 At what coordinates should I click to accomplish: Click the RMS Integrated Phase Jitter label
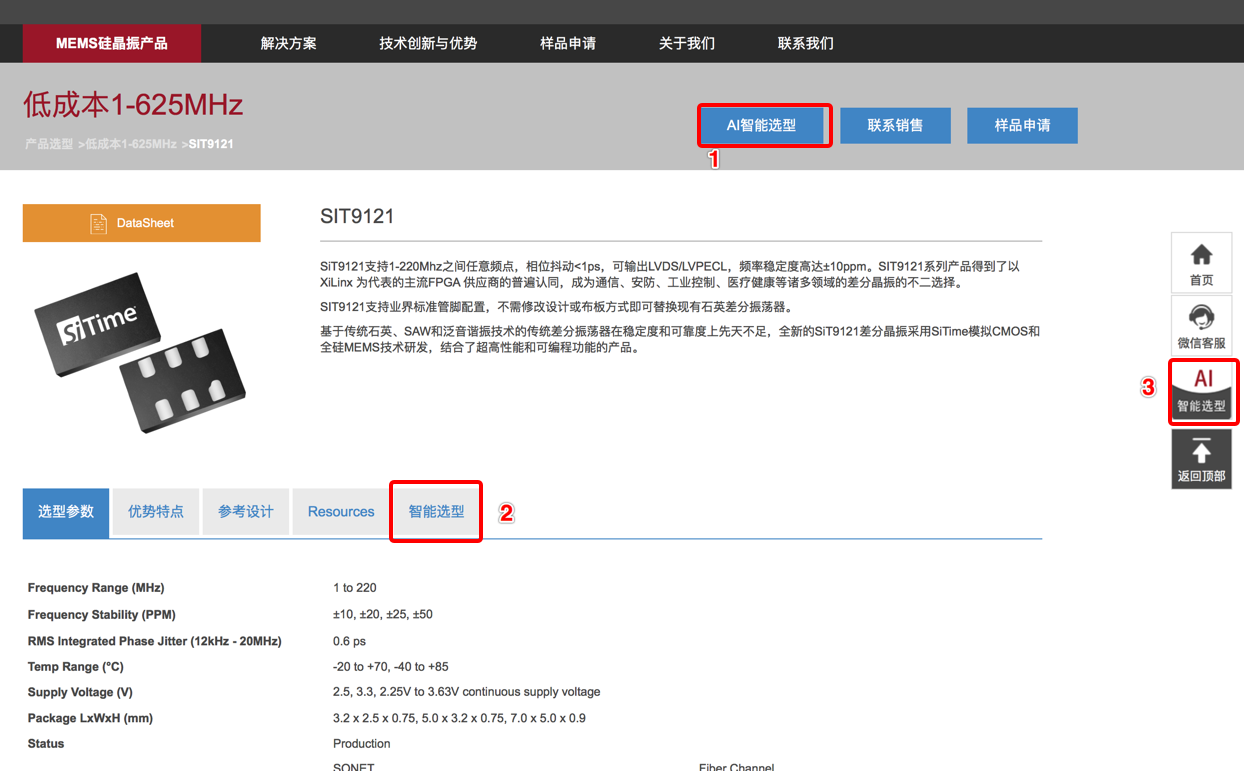tap(154, 641)
